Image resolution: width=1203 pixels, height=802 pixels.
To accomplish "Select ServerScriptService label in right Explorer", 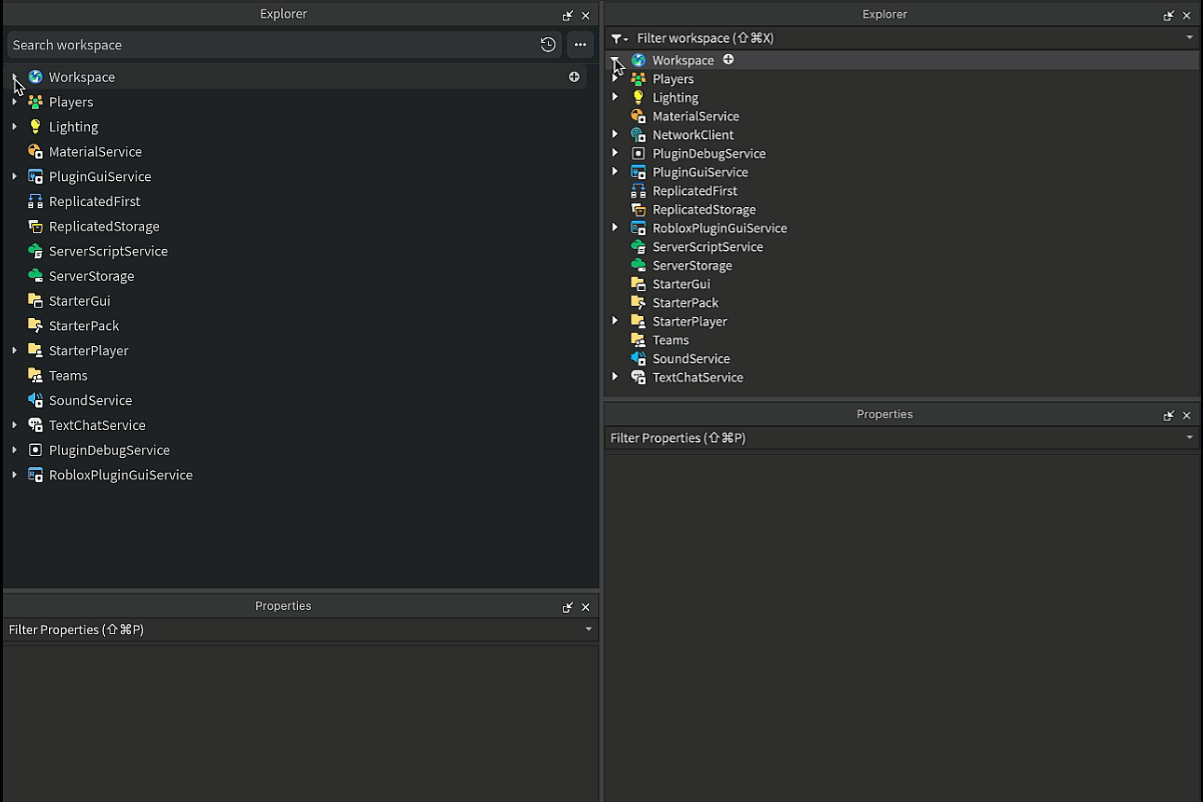I will coord(708,247).
